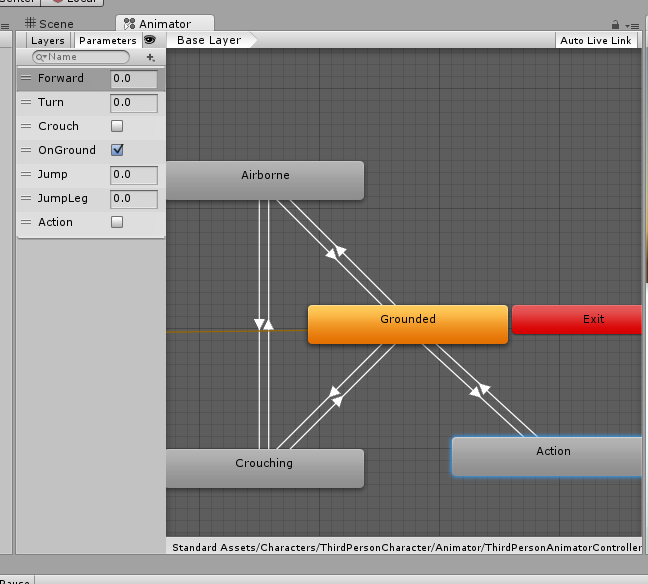Grab the Turn row drag handle
The image size is (648, 584).
point(26,102)
